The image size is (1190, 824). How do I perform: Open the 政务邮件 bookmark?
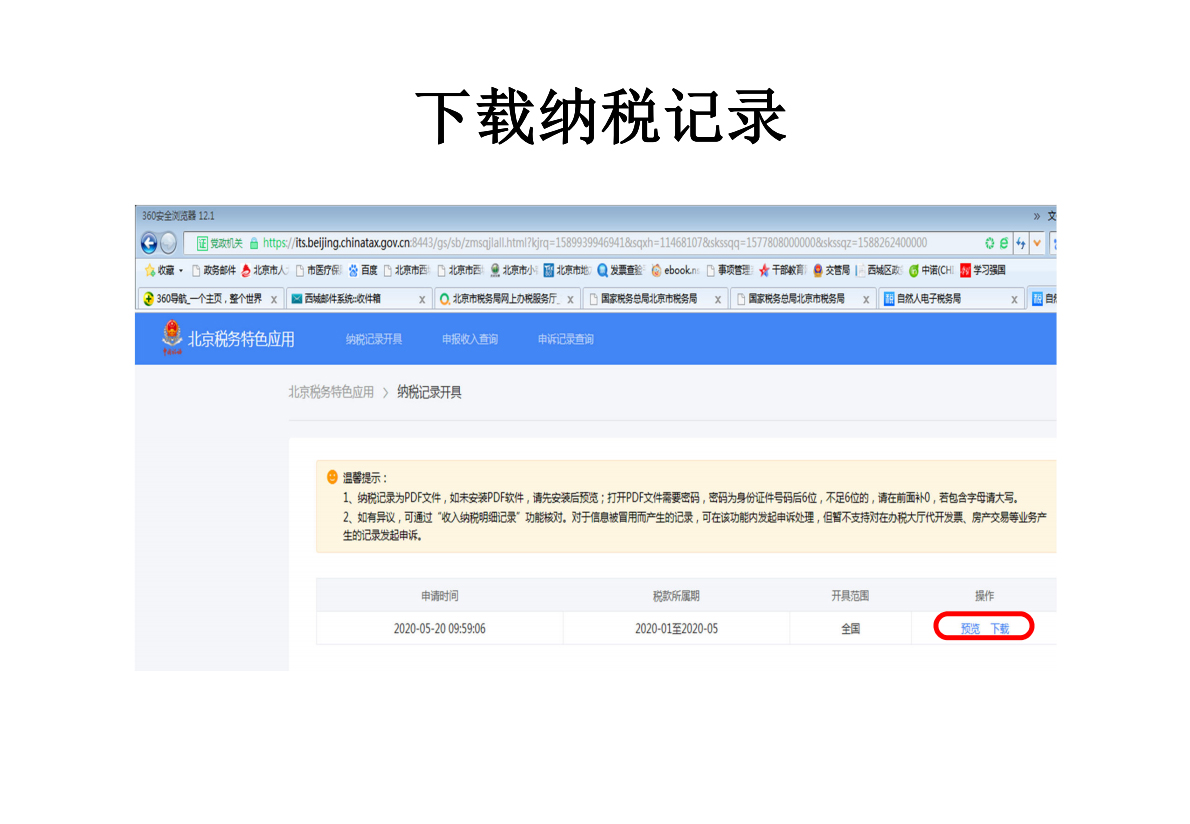214,270
